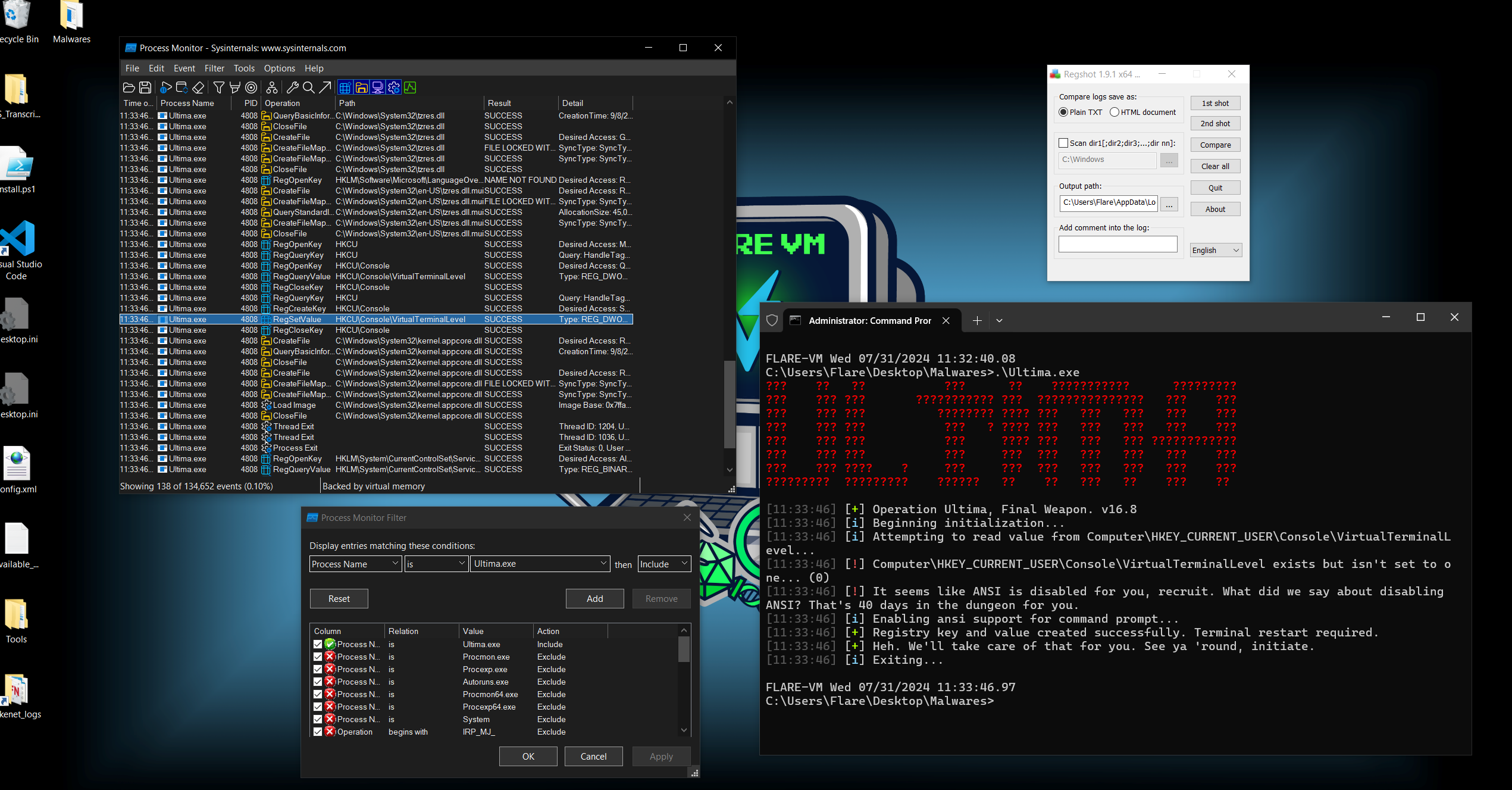1512x790 pixels.
Task: Click the wrench event properties icon
Action: point(292,88)
